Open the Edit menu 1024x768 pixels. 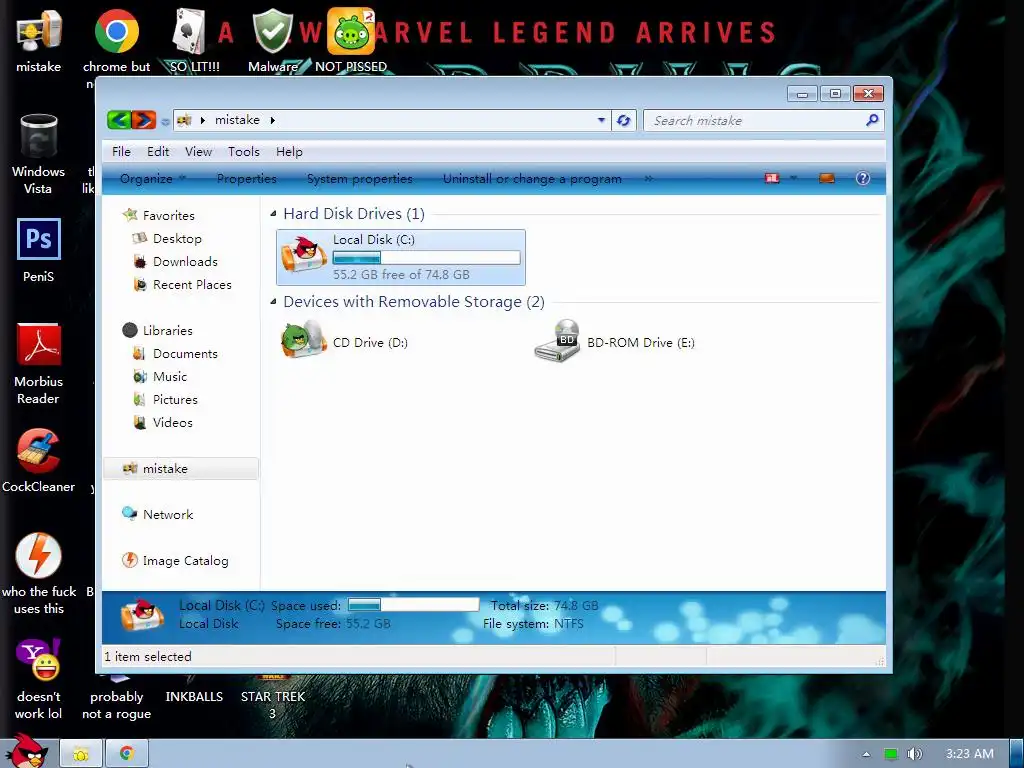(158, 152)
